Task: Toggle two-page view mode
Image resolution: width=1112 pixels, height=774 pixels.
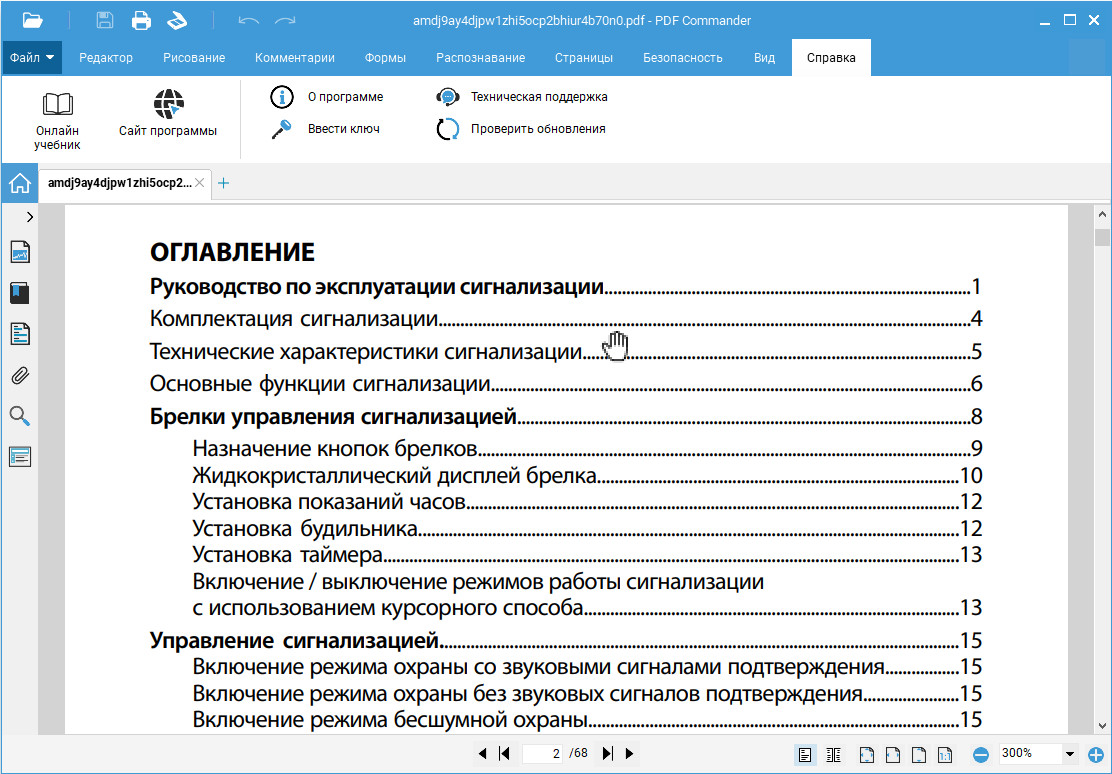Action: (833, 754)
